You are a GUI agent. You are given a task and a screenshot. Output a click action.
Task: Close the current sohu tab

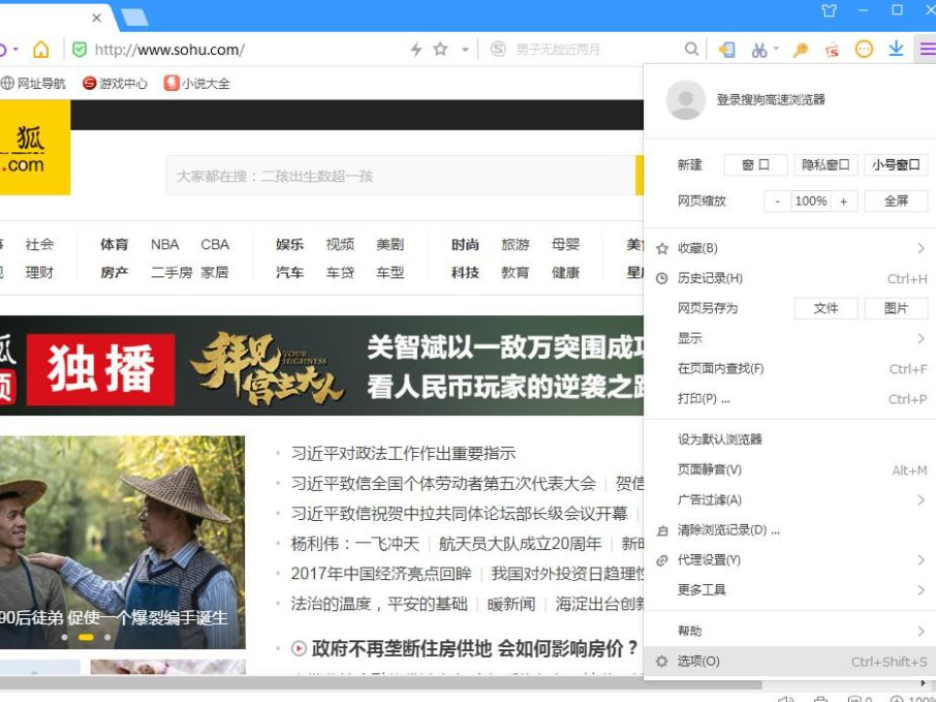pyautogui.click(x=97, y=18)
